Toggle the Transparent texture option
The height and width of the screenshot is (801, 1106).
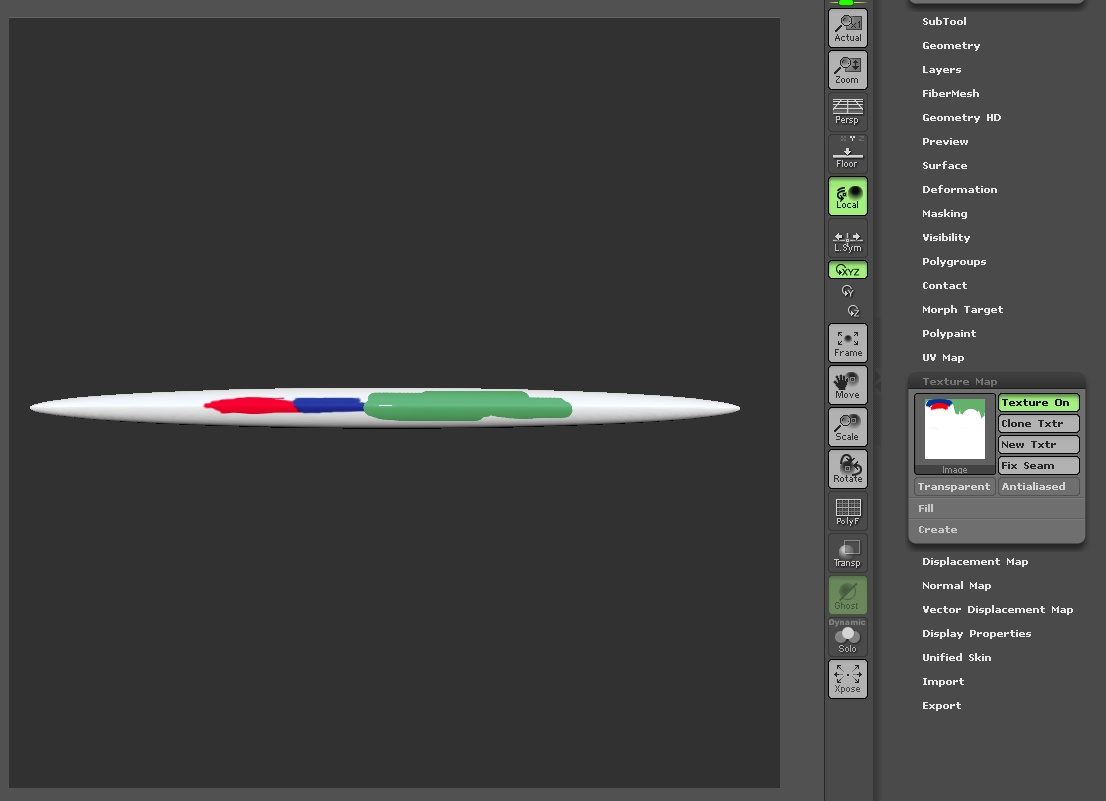point(954,487)
